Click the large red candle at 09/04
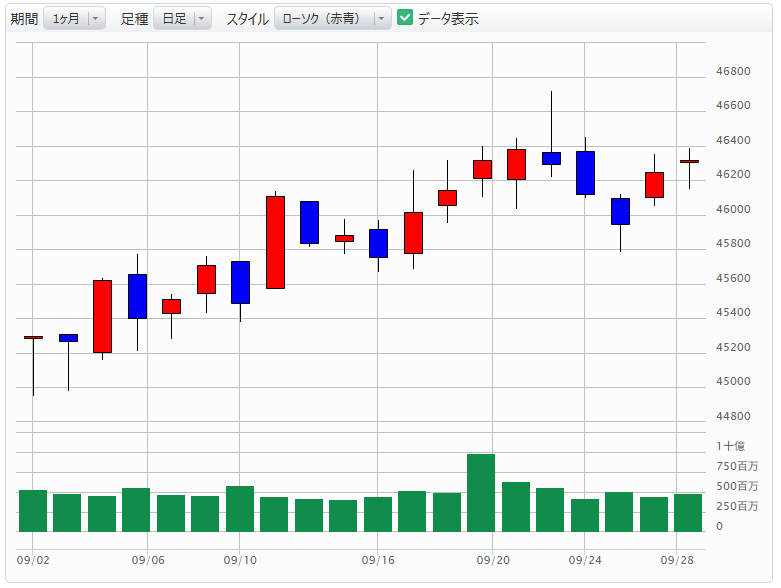This screenshot has width=781, height=588. pyautogui.click(x=102, y=316)
